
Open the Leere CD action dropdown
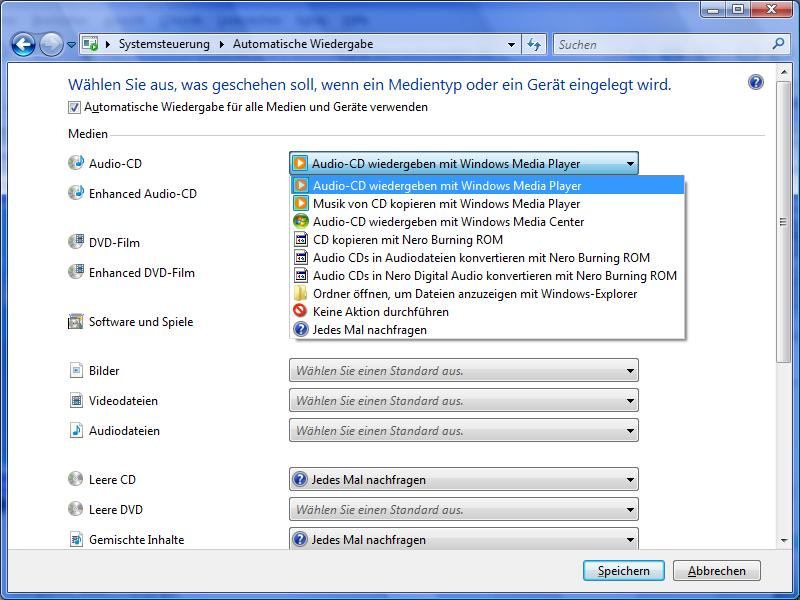tap(464, 480)
